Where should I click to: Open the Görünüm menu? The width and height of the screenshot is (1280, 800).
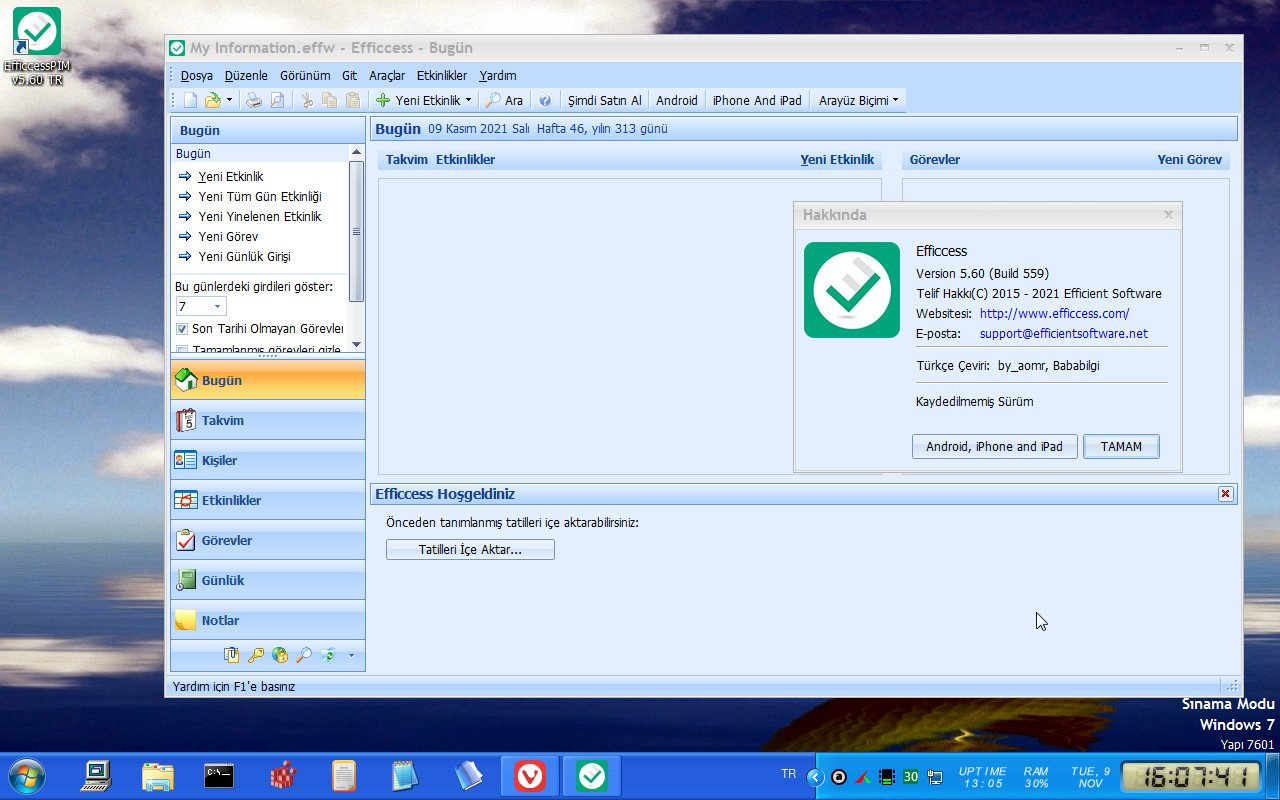click(305, 76)
